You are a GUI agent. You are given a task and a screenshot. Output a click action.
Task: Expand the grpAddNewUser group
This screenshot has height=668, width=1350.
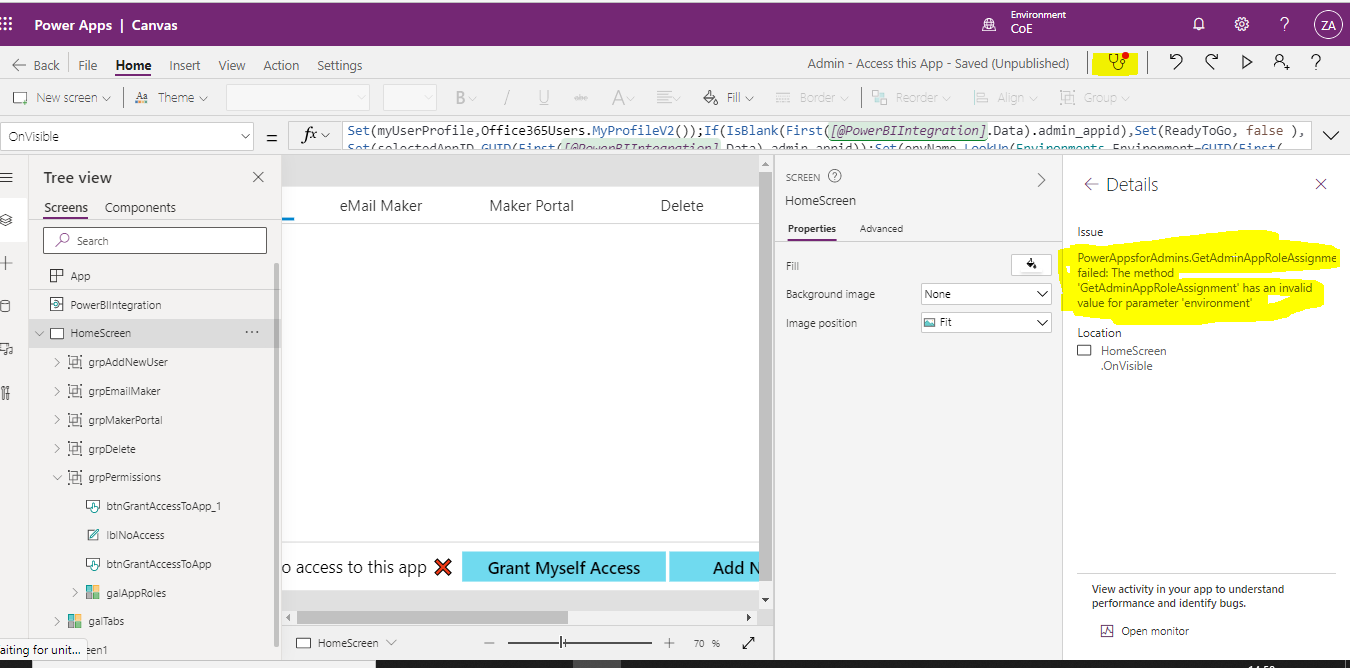pos(57,361)
